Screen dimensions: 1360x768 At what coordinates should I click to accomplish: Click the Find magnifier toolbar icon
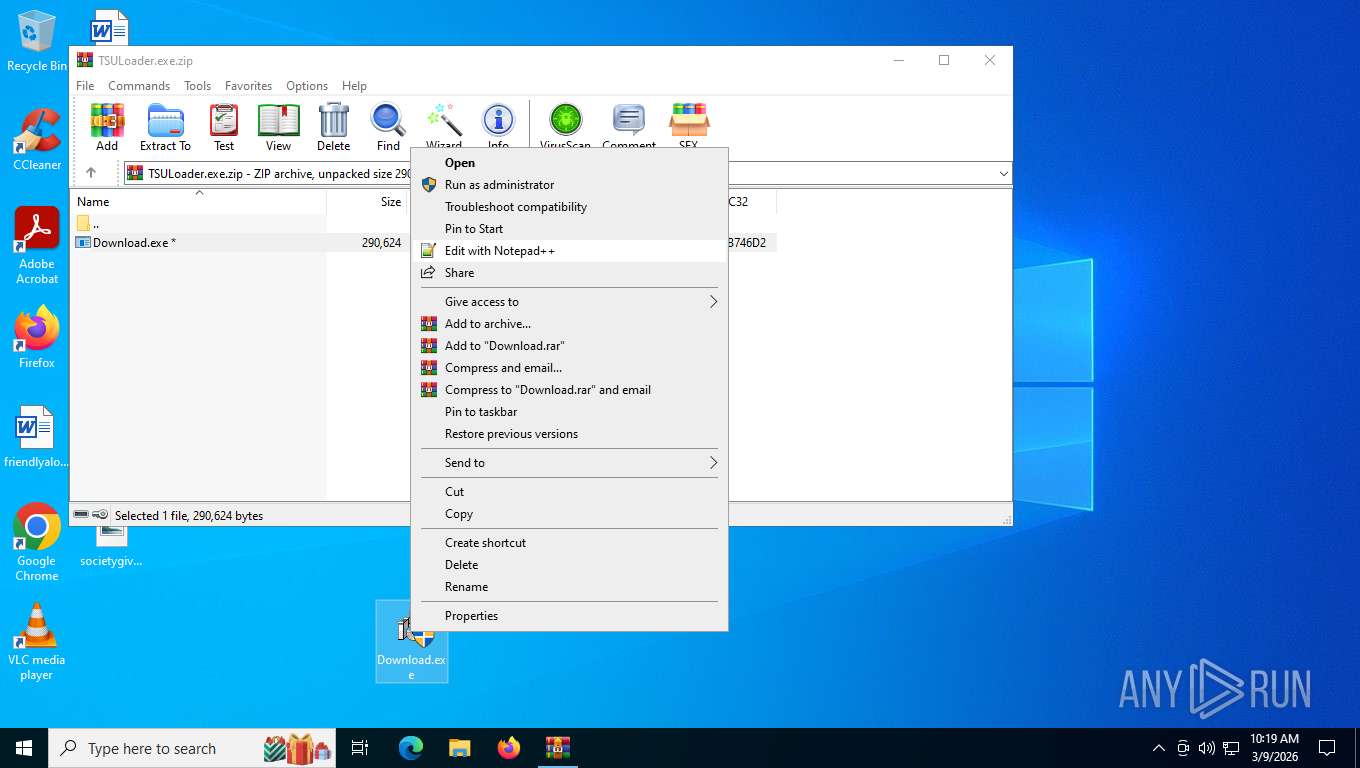tap(388, 127)
